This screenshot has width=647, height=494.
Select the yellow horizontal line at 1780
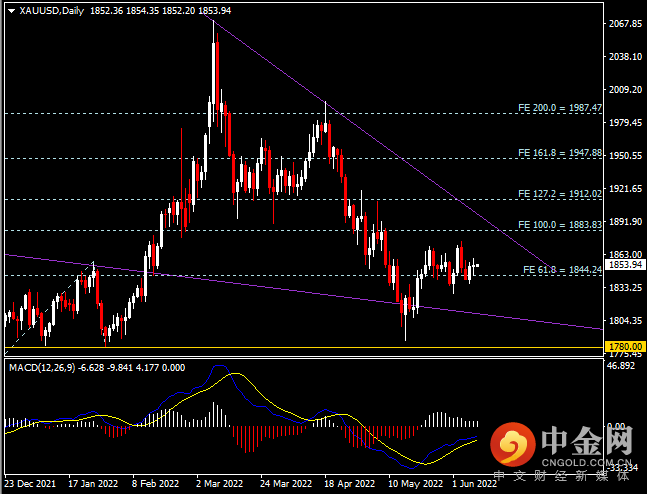(x=303, y=347)
